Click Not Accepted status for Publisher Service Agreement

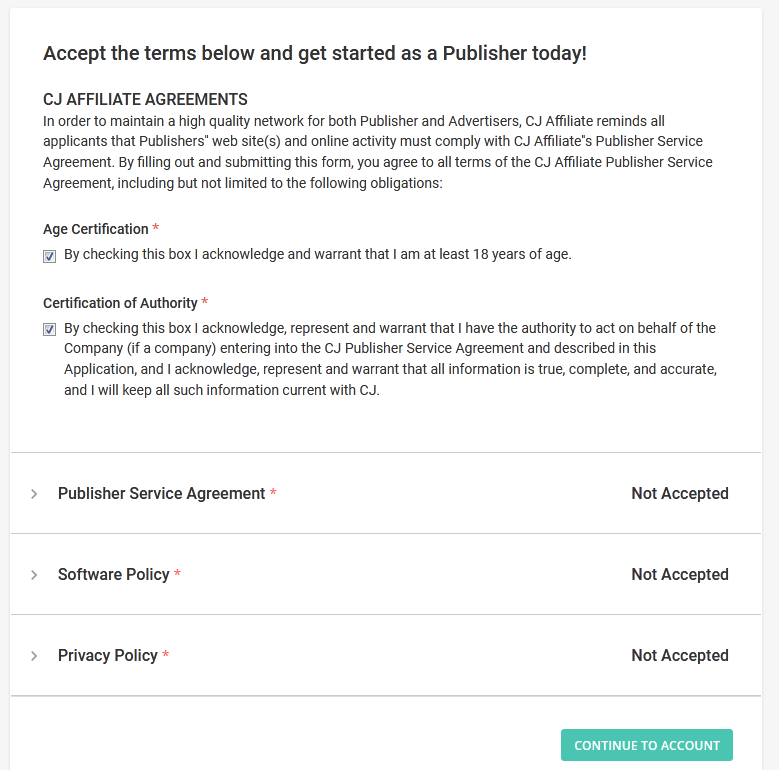(x=680, y=494)
